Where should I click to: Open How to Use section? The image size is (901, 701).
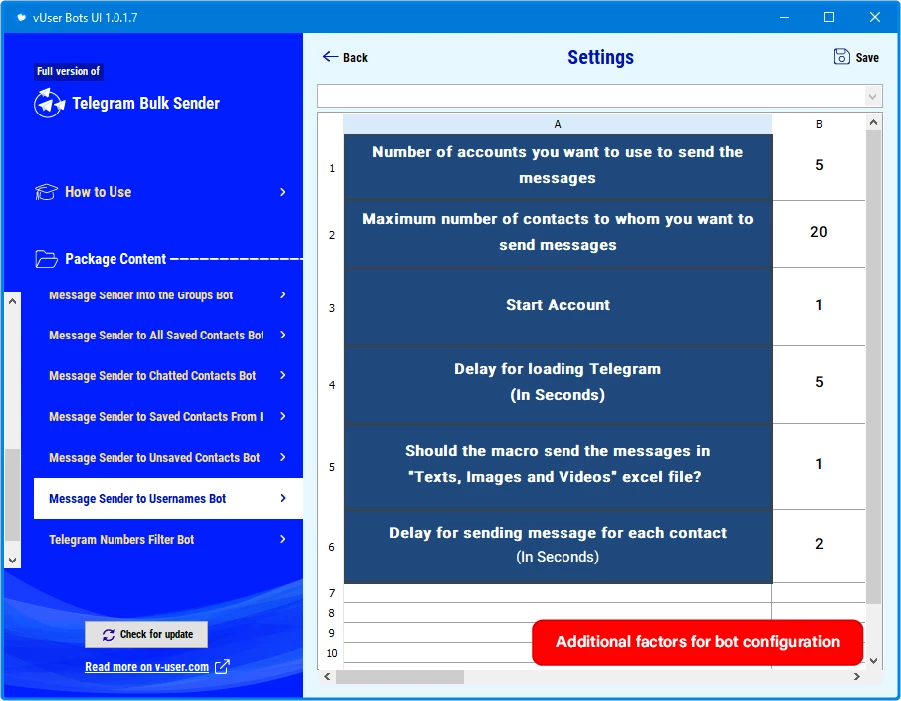point(161,192)
